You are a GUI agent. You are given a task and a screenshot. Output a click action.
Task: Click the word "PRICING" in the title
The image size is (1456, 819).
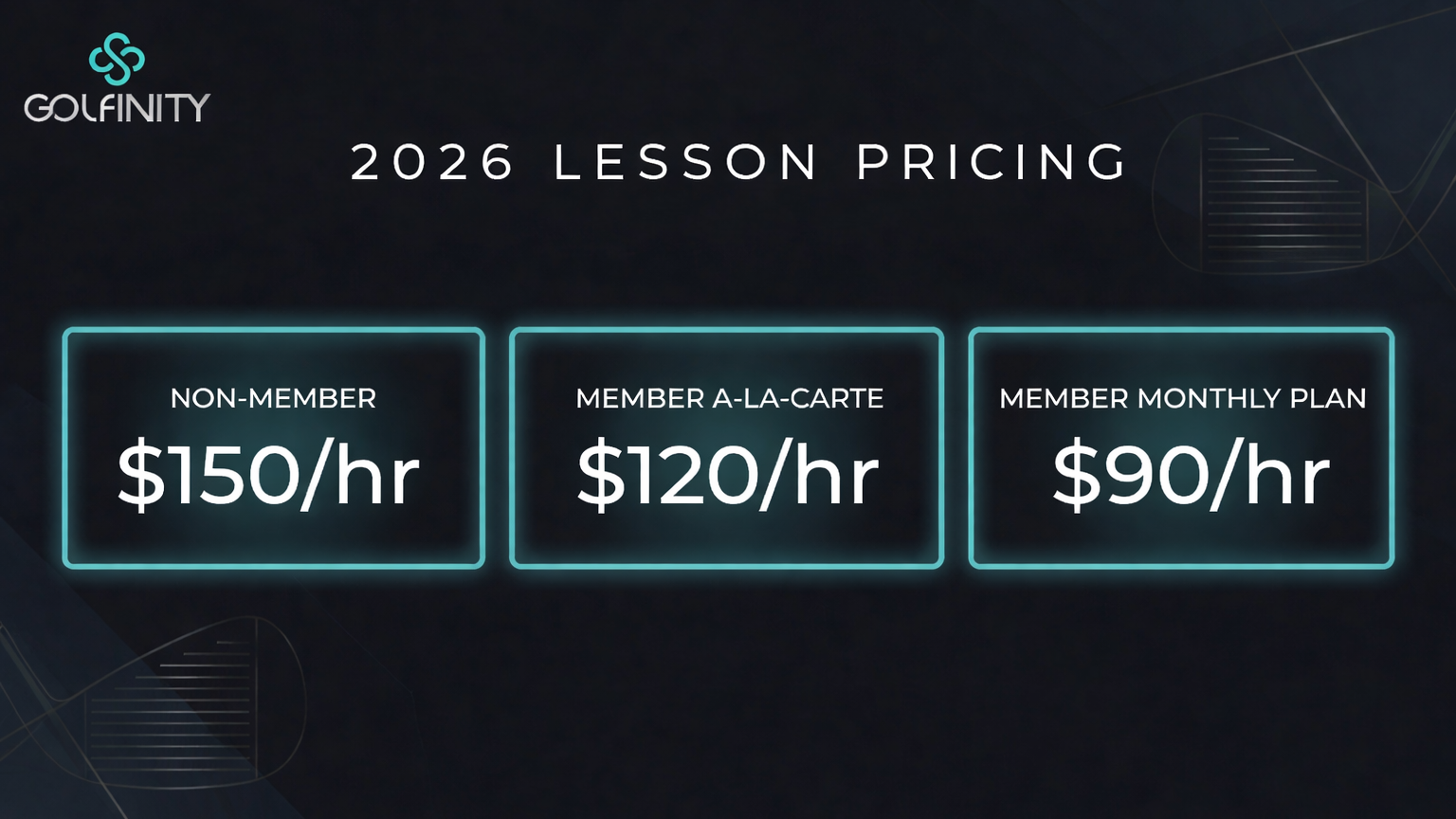[992, 162]
